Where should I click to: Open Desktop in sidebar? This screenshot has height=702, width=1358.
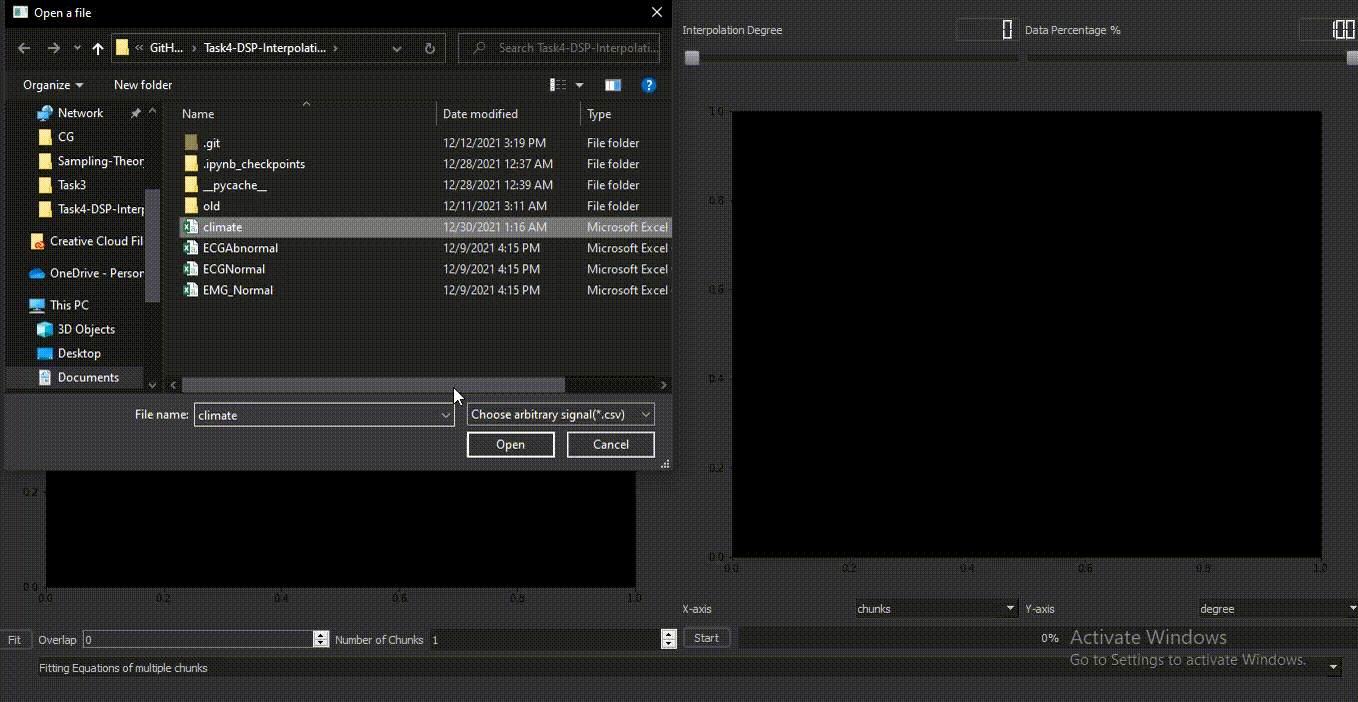click(79, 353)
